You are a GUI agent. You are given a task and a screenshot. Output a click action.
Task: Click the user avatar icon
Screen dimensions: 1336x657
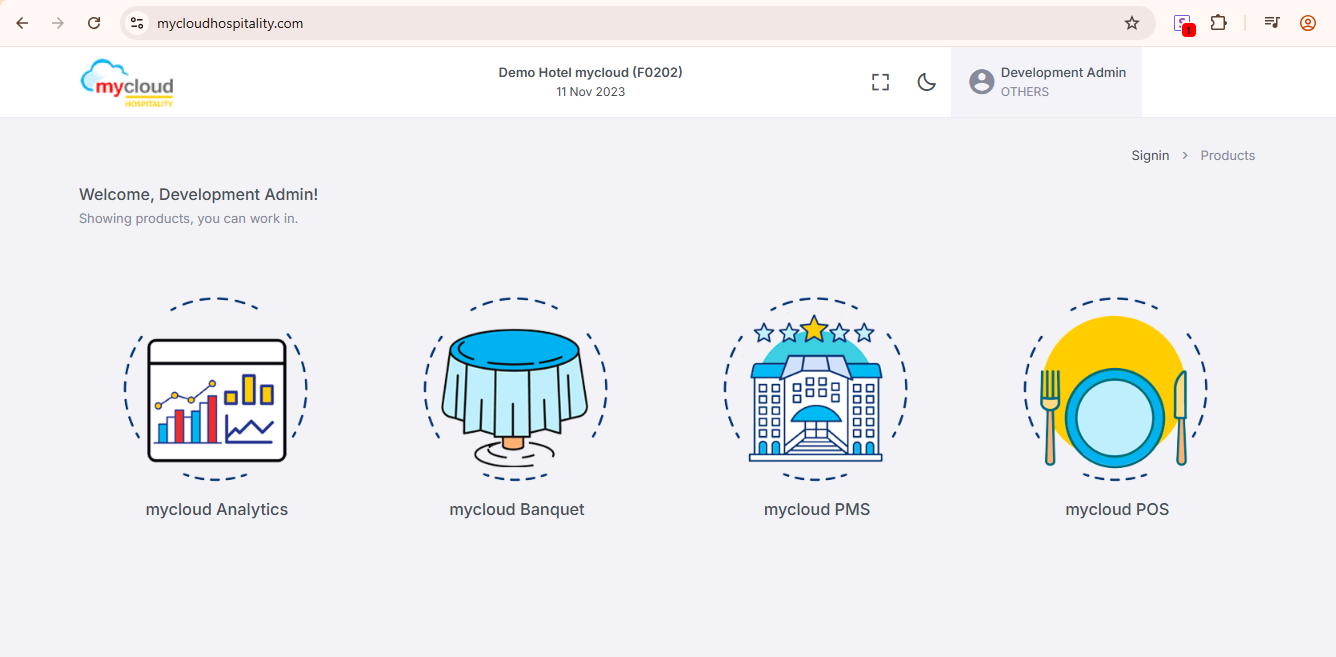pyautogui.click(x=982, y=82)
